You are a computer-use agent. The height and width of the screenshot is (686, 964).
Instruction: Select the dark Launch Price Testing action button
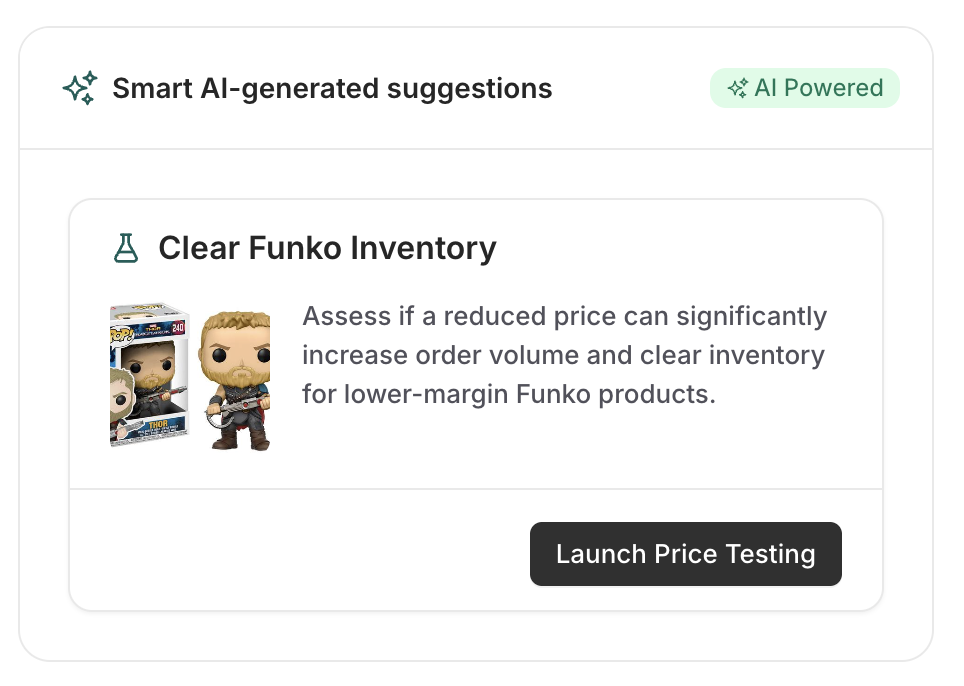tap(686, 554)
